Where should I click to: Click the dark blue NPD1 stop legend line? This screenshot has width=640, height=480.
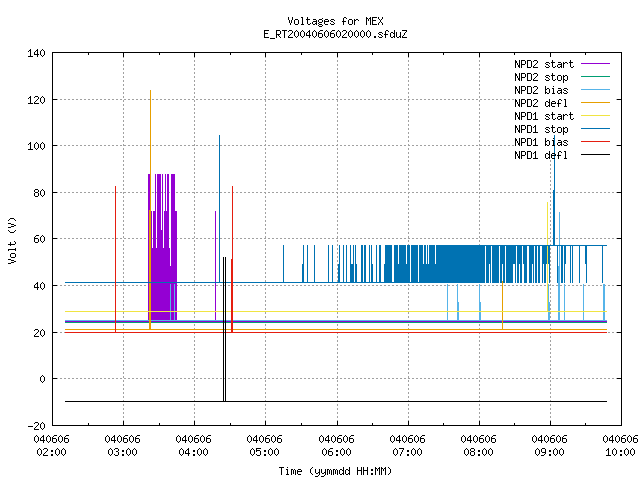595,129
